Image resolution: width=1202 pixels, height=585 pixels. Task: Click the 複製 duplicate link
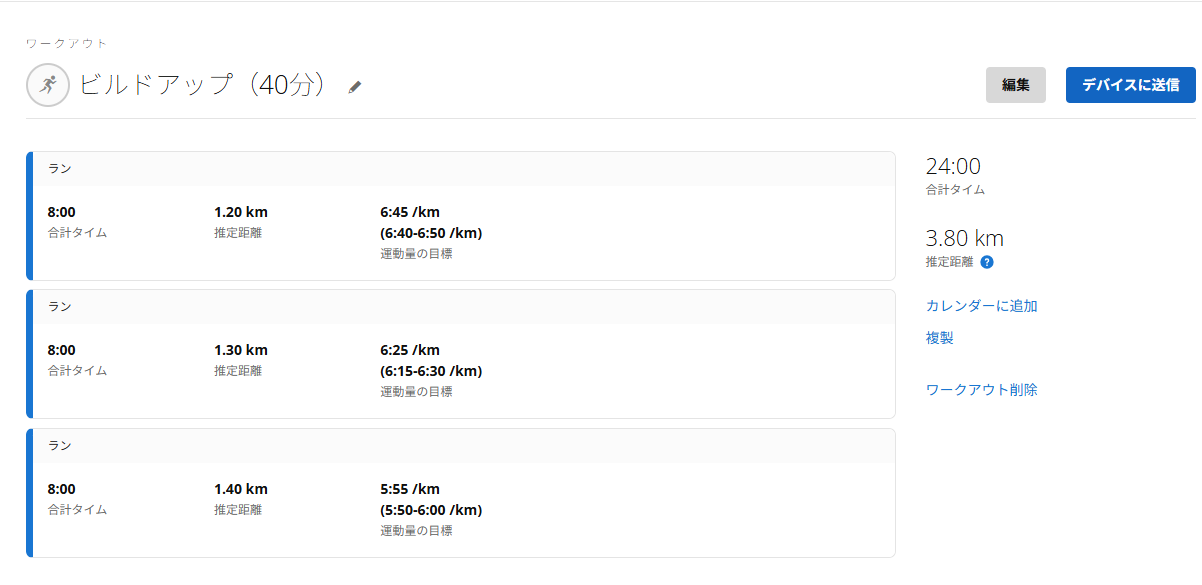(940, 338)
